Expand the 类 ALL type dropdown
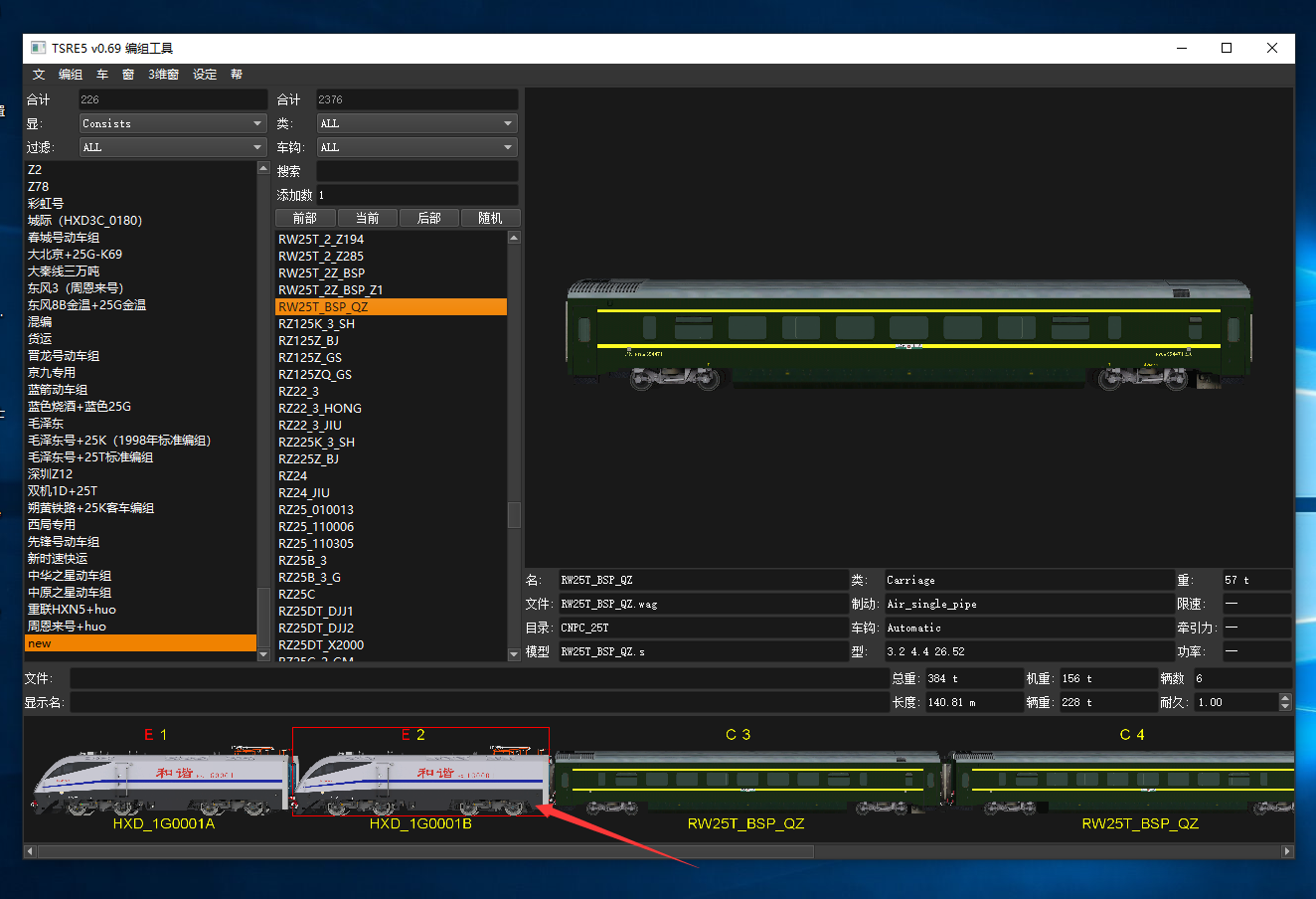Image resolution: width=1316 pixels, height=899 pixels. (417, 123)
